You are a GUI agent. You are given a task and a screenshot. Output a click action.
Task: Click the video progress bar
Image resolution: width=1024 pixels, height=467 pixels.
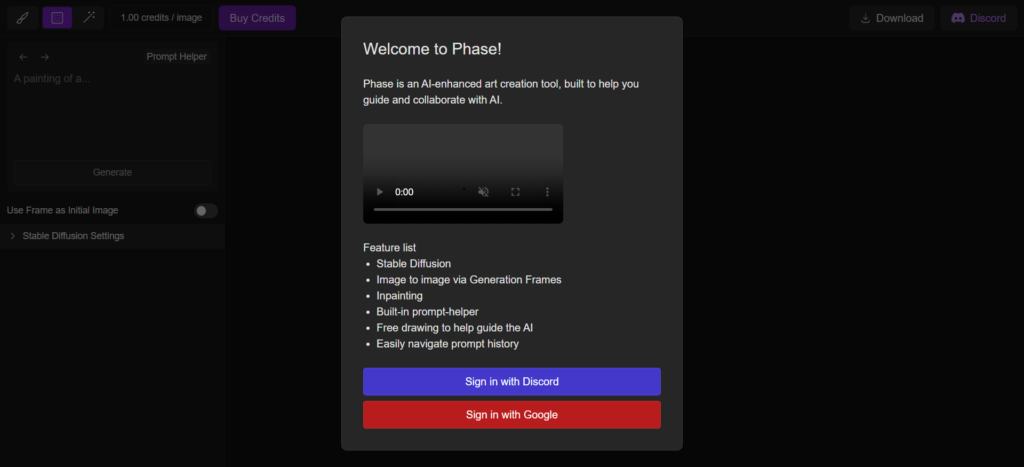click(462, 209)
